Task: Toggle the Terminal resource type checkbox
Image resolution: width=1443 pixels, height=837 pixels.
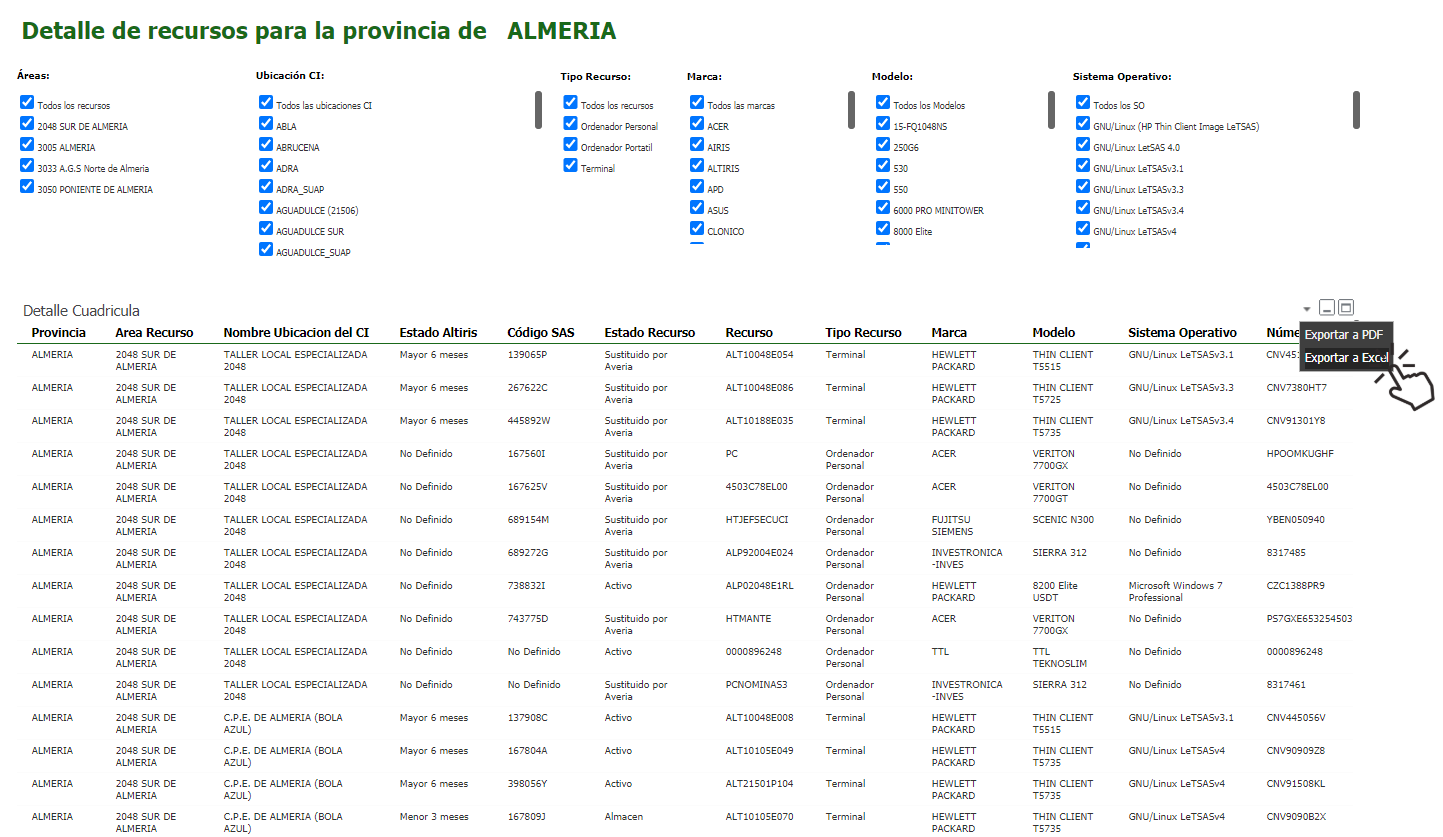Action: (x=570, y=165)
